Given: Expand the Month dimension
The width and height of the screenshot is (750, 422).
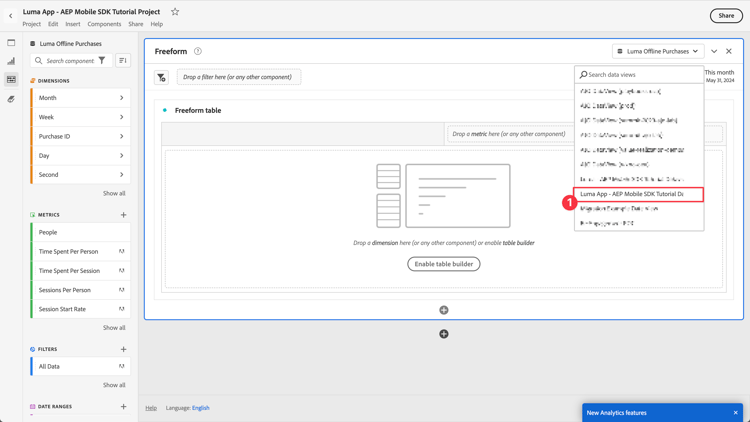Looking at the screenshot, I should point(121,98).
